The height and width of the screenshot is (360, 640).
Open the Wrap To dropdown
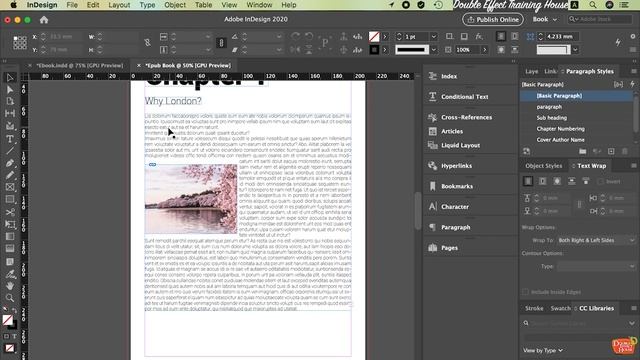(596, 240)
